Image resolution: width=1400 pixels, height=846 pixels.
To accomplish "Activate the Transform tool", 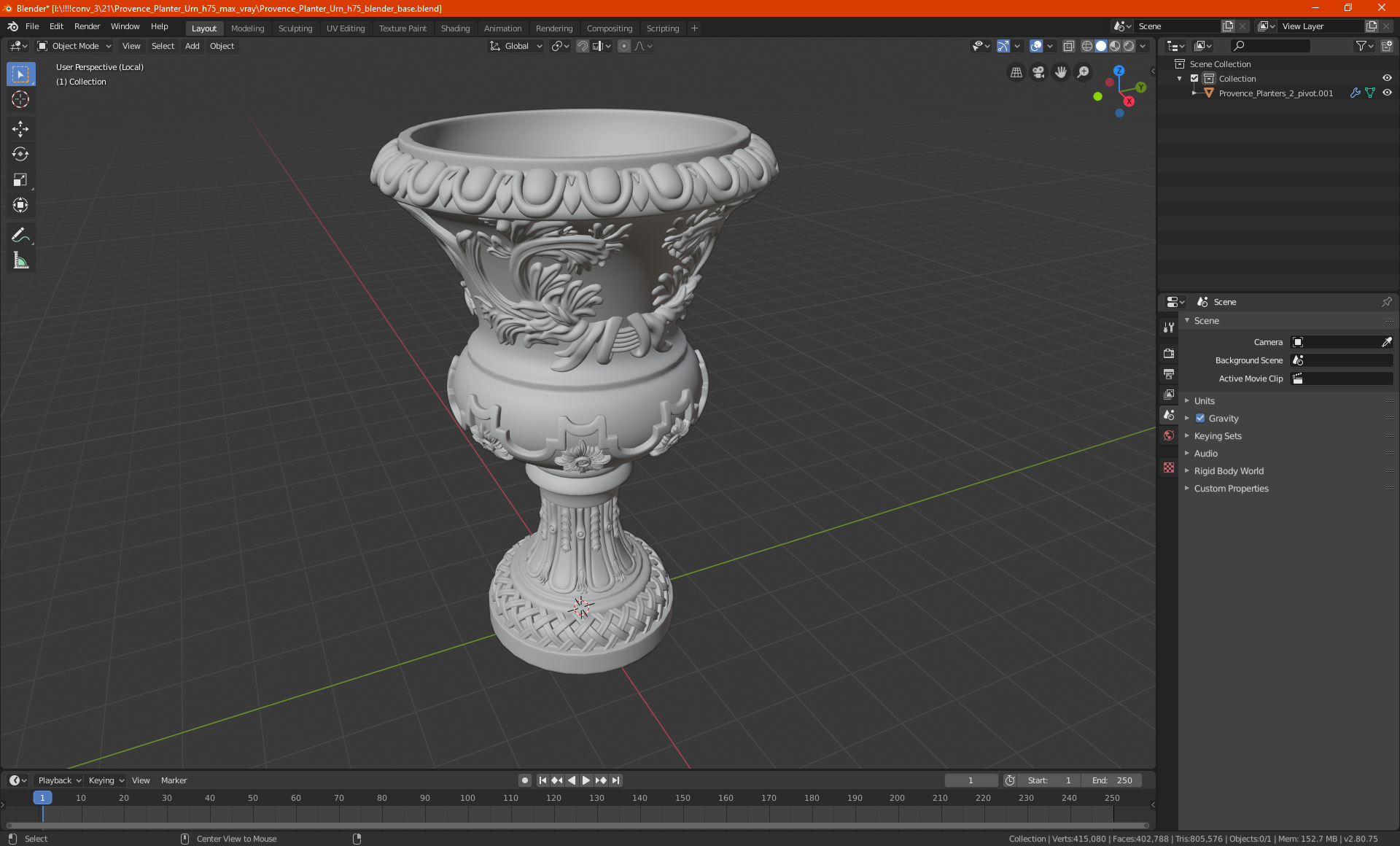I will pos(20,206).
